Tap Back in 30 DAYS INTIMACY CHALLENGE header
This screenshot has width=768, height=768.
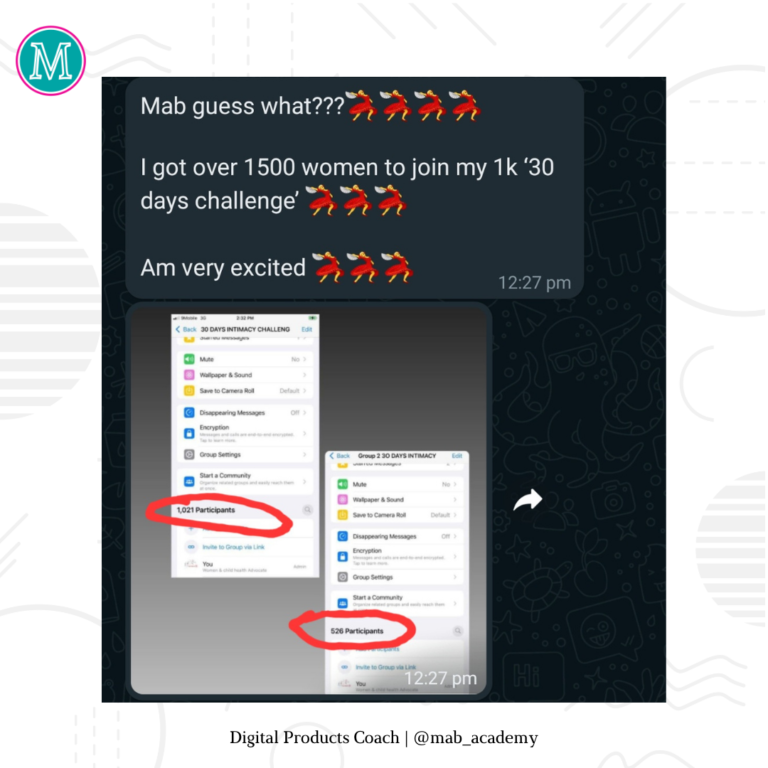pos(186,329)
